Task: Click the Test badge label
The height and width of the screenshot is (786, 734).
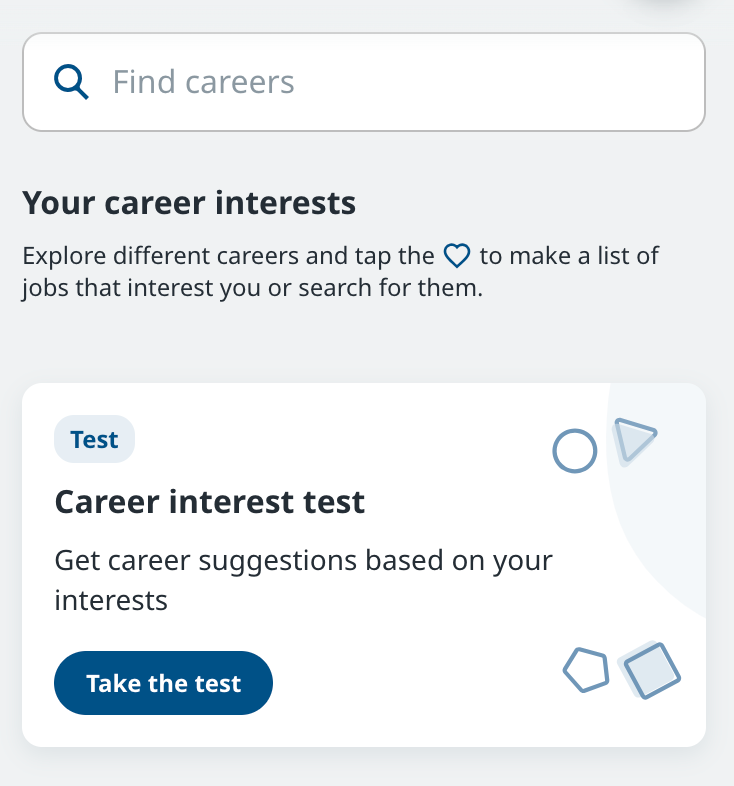Action: (x=94, y=440)
